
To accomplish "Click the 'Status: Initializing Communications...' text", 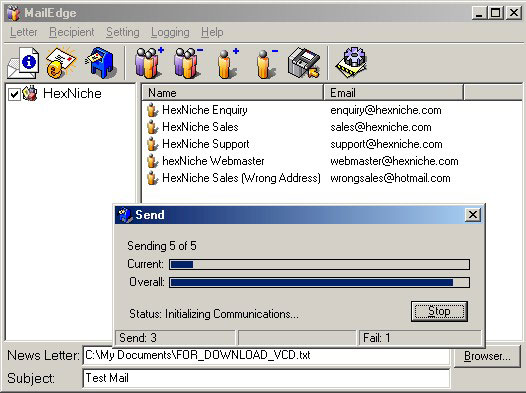I will [214, 314].
